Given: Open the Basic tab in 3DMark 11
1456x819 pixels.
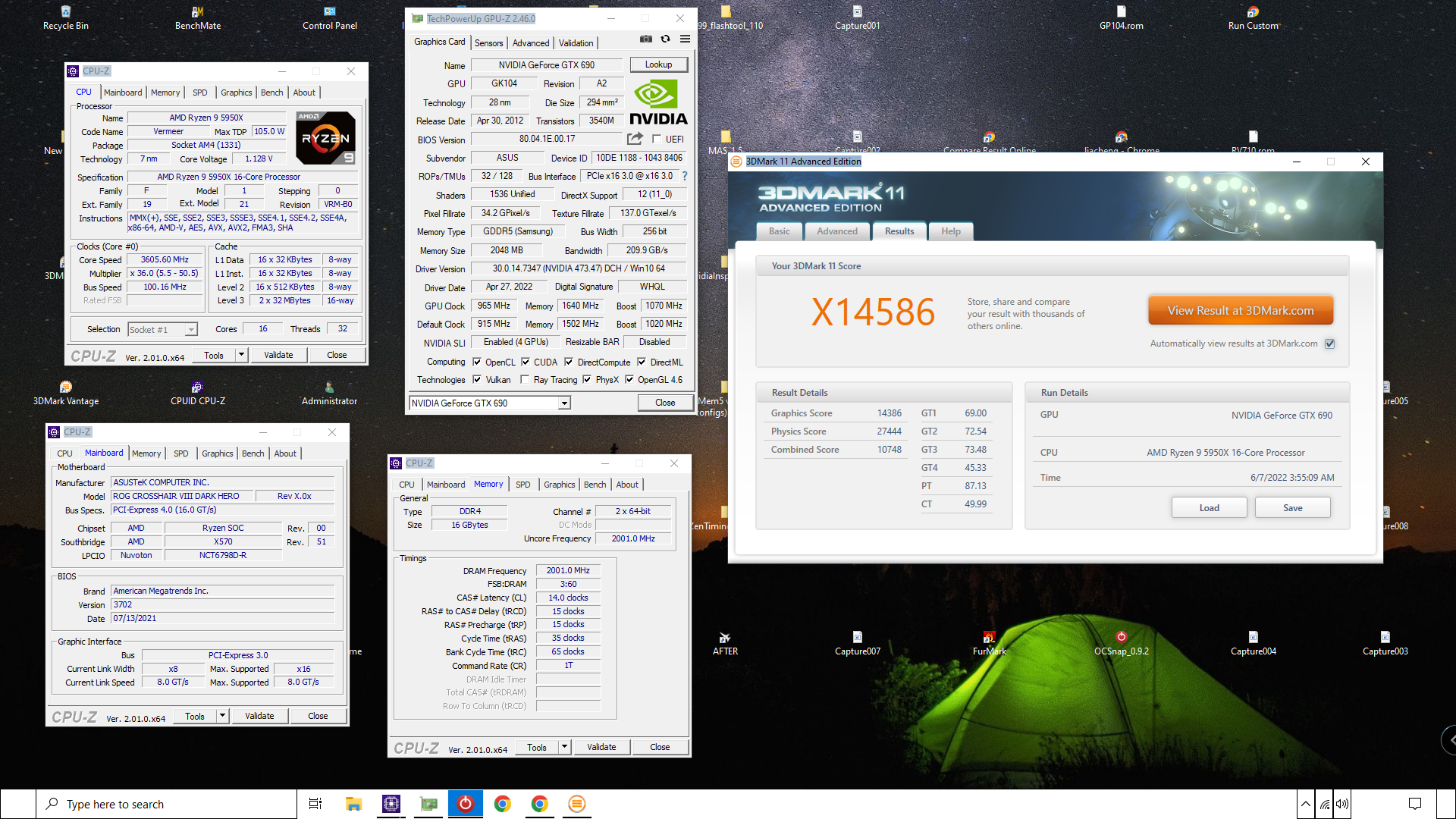Looking at the screenshot, I should tap(780, 231).
